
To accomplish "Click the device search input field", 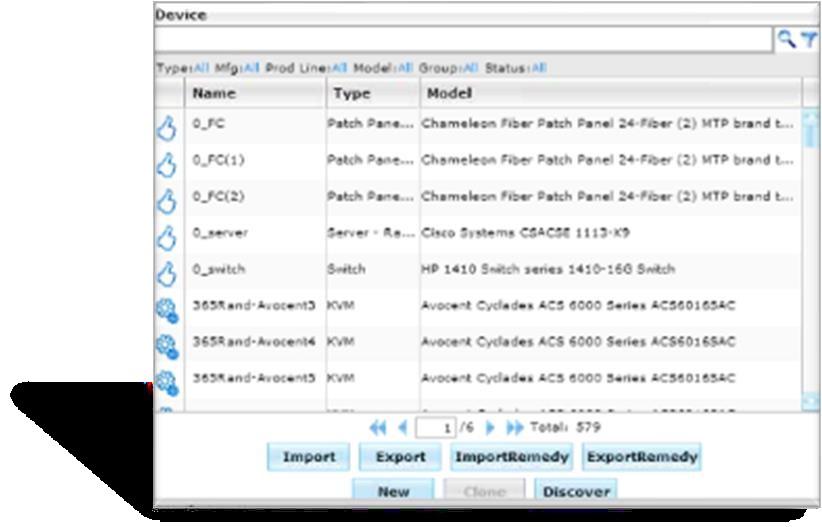I will 463,39.
